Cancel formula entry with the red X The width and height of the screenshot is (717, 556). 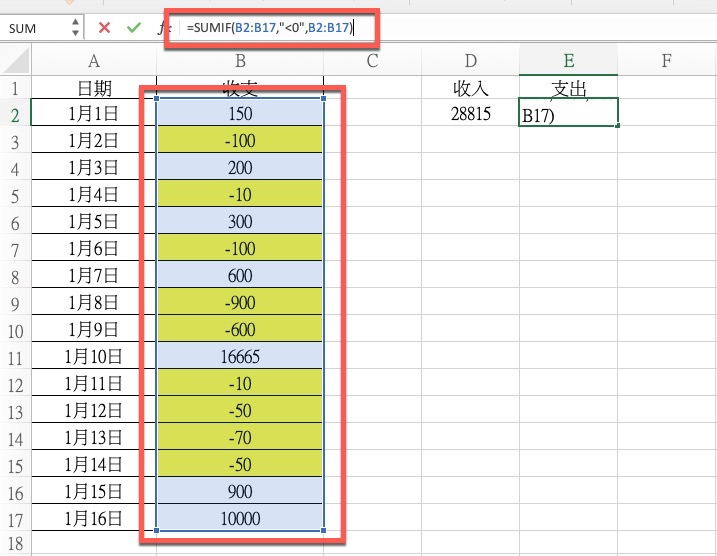(104, 28)
